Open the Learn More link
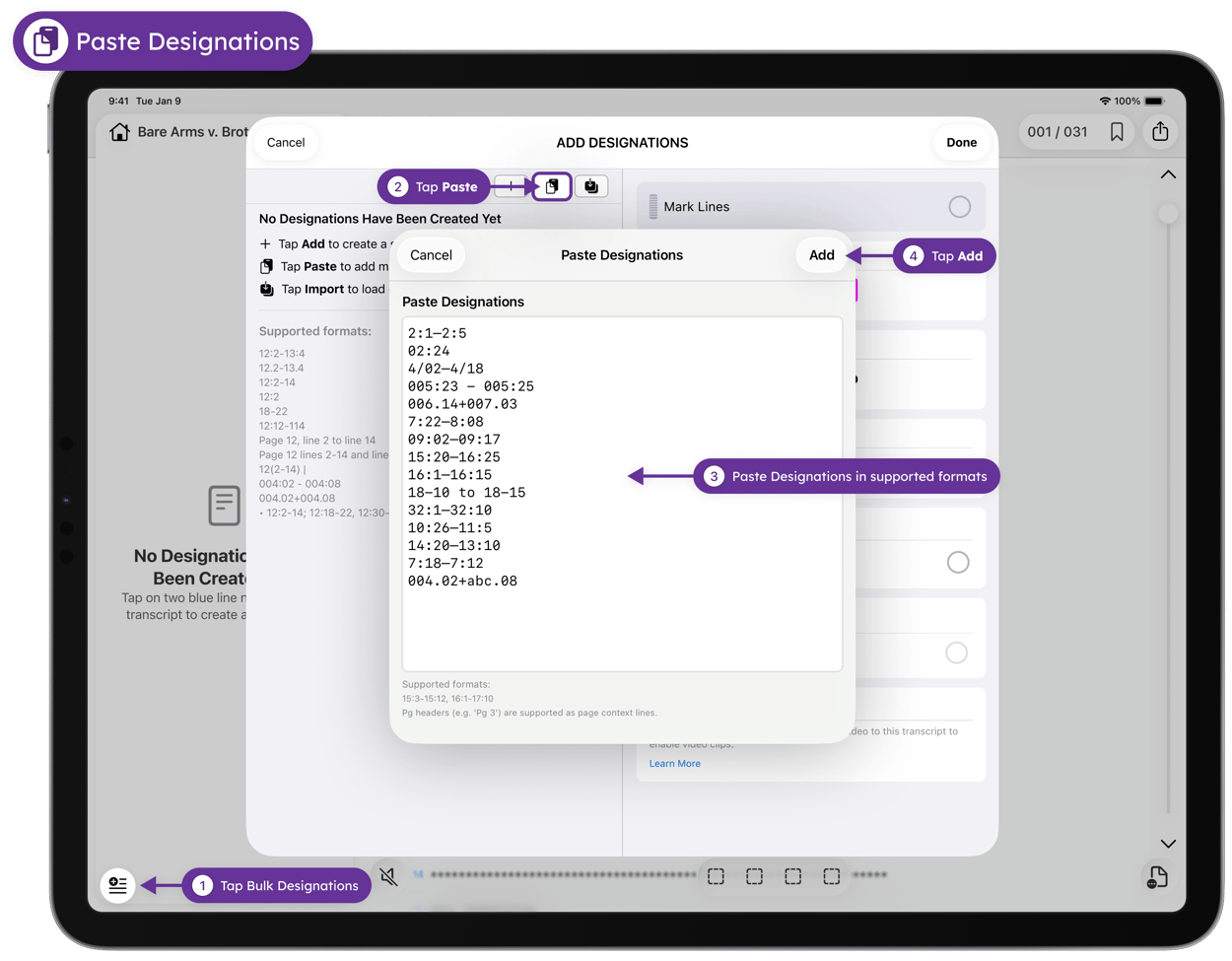Viewport: 1232px width, 961px height. pyautogui.click(x=674, y=763)
